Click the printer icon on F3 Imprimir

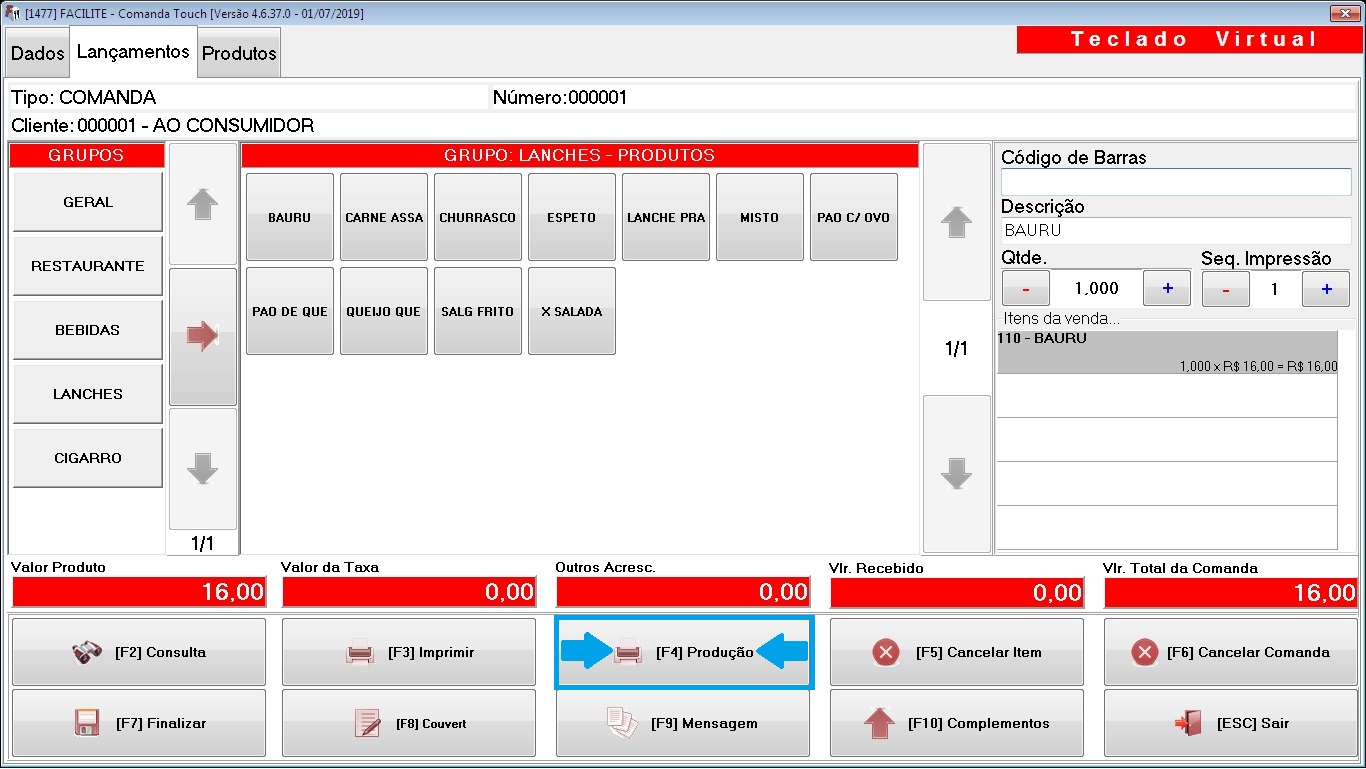pos(360,653)
